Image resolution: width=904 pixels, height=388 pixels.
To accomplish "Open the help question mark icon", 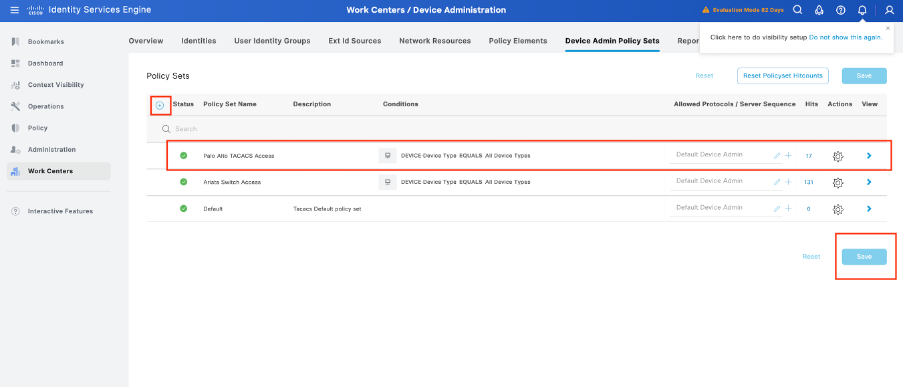I will [x=841, y=10].
